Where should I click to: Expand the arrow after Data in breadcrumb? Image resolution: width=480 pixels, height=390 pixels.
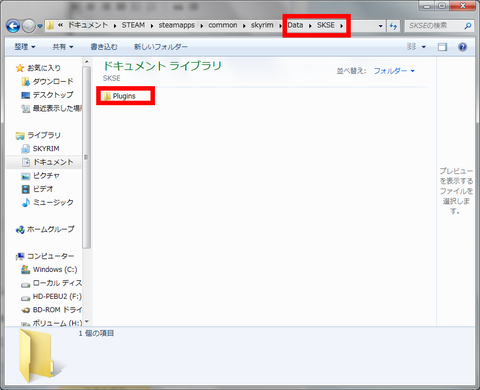pos(310,26)
